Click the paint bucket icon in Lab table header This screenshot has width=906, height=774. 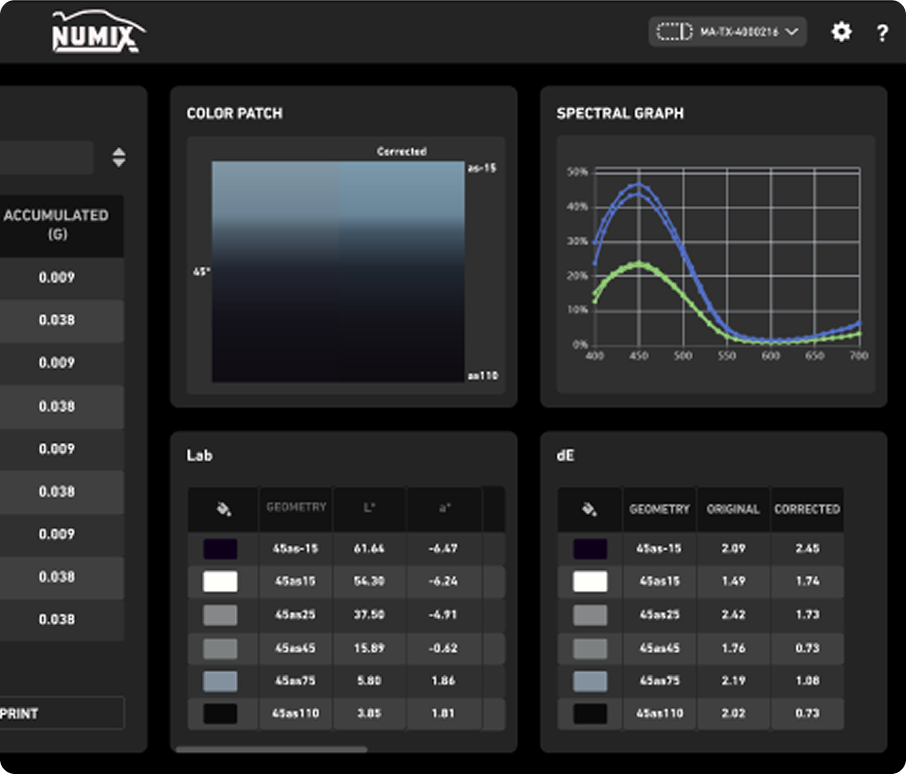224,509
